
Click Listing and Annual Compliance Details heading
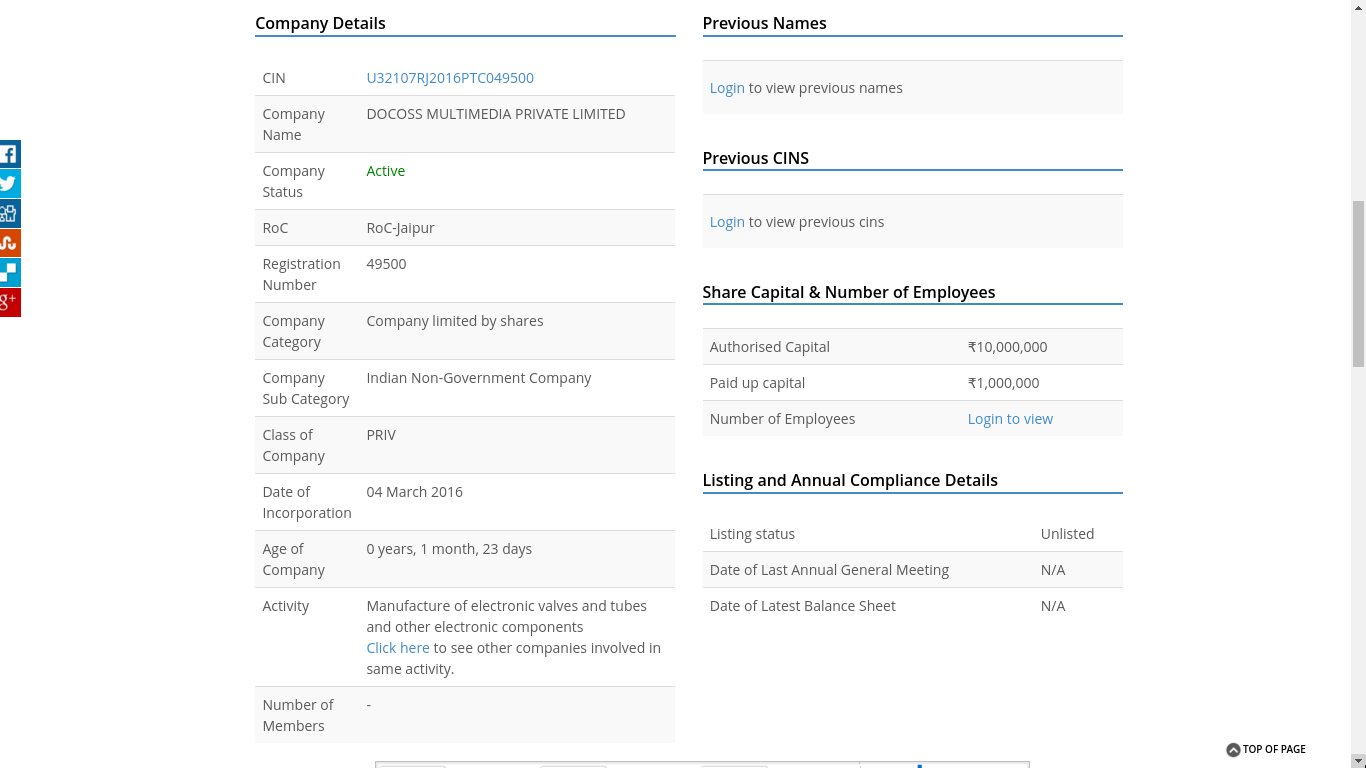850,480
